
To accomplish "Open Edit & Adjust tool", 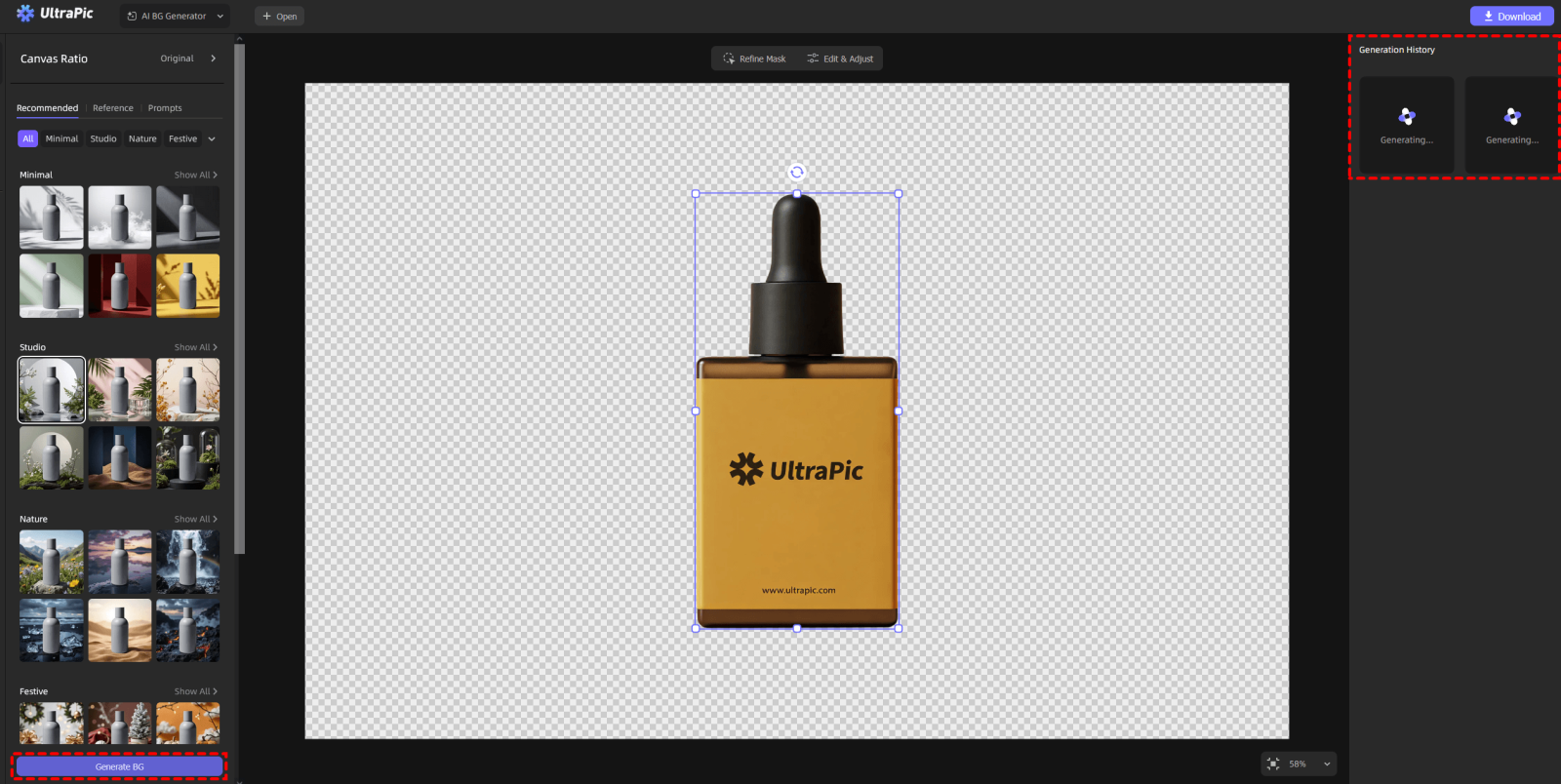I will coord(840,59).
